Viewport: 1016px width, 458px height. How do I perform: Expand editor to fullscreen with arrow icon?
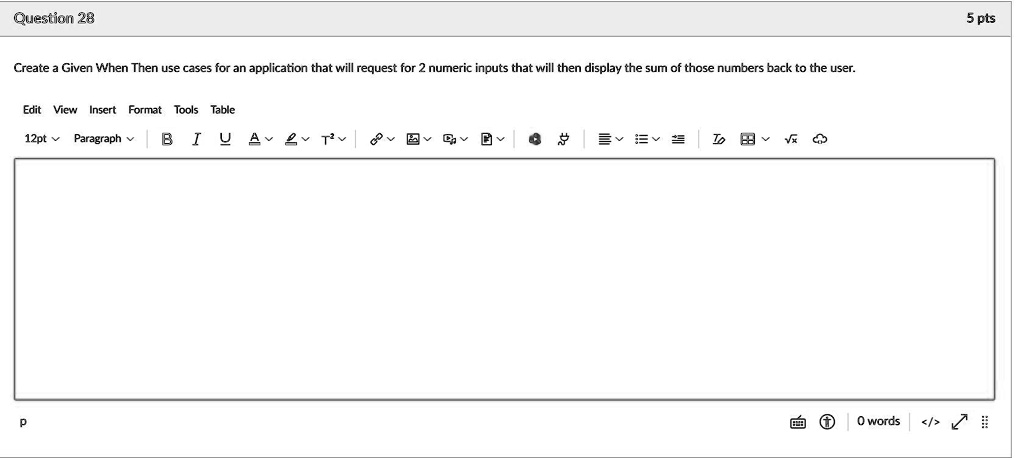pyautogui.click(x=960, y=422)
